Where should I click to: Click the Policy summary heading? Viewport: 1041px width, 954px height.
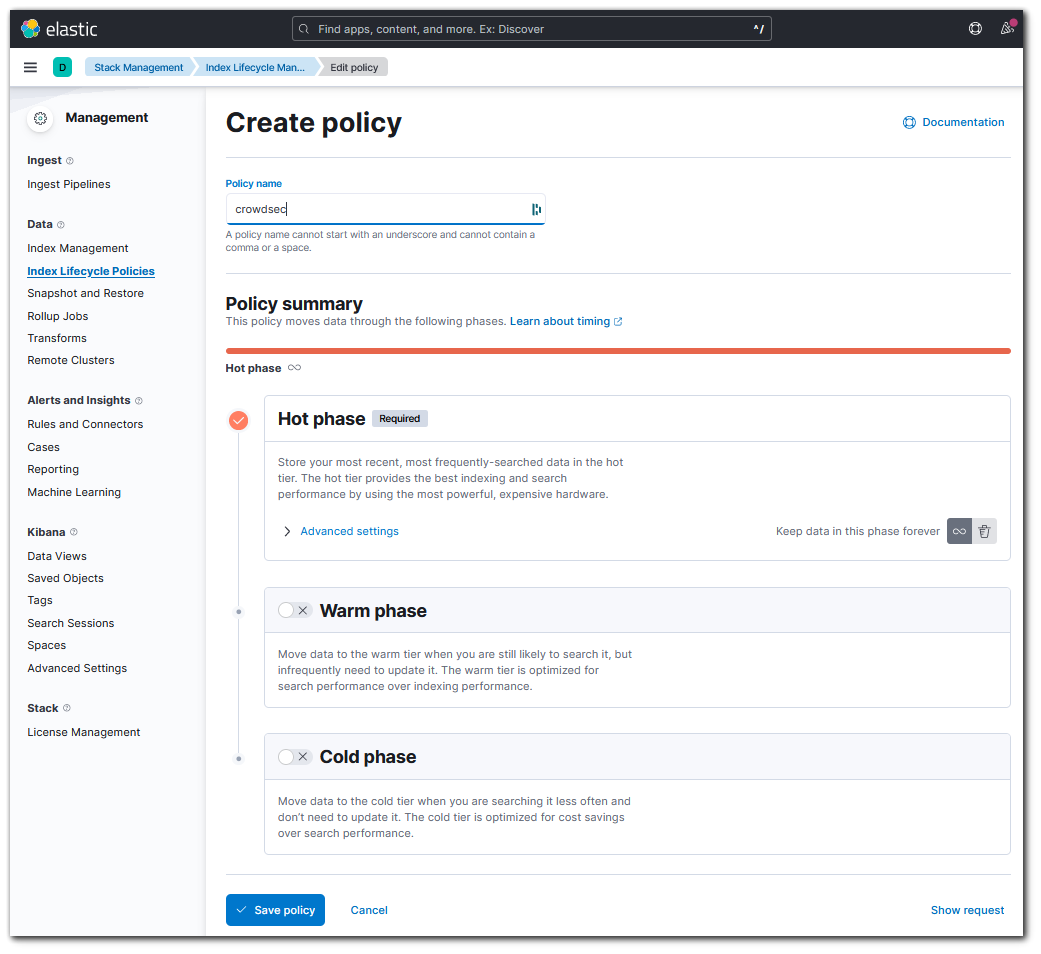pyautogui.click(x=294, y=303)
